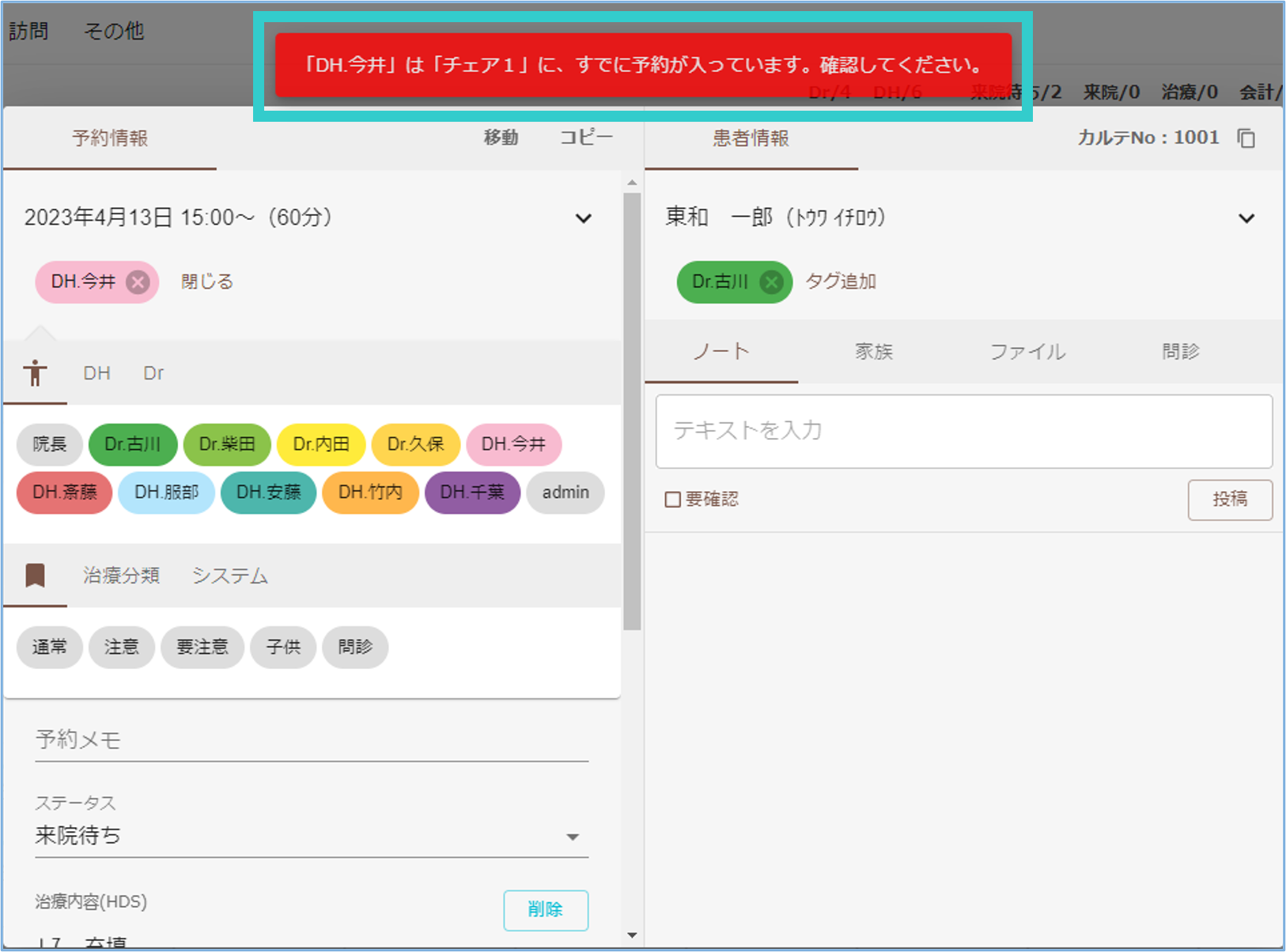
Task: Select the green Dr.古川 staff tag
Action: pos(132,444)
